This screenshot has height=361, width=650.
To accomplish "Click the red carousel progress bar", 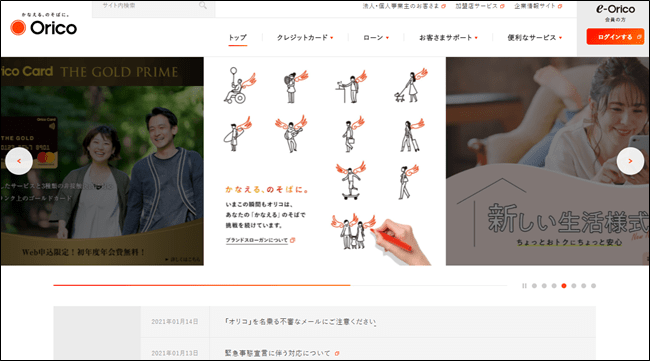I will click(x=202, y=285).
